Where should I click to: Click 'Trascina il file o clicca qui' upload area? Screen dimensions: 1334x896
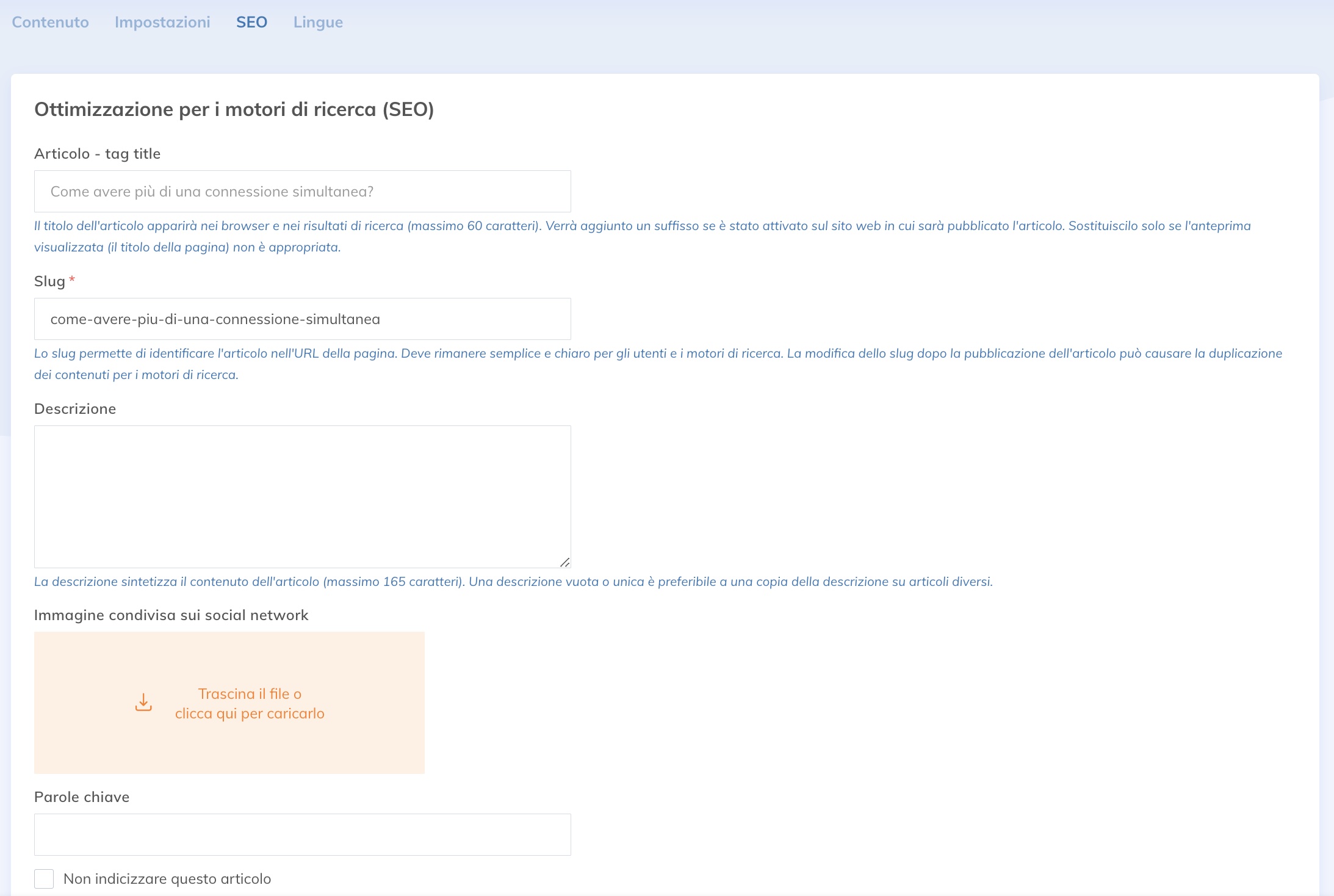(229, 703)
